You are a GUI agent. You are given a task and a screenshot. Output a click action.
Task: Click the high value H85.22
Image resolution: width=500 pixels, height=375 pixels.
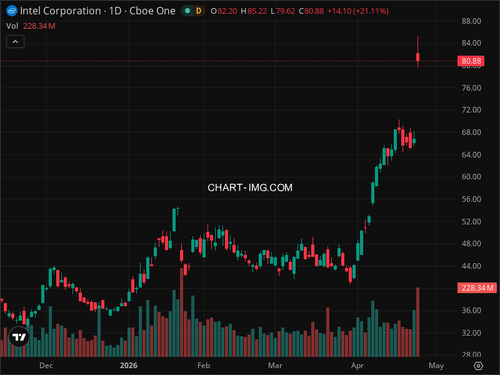click(254, 11)
